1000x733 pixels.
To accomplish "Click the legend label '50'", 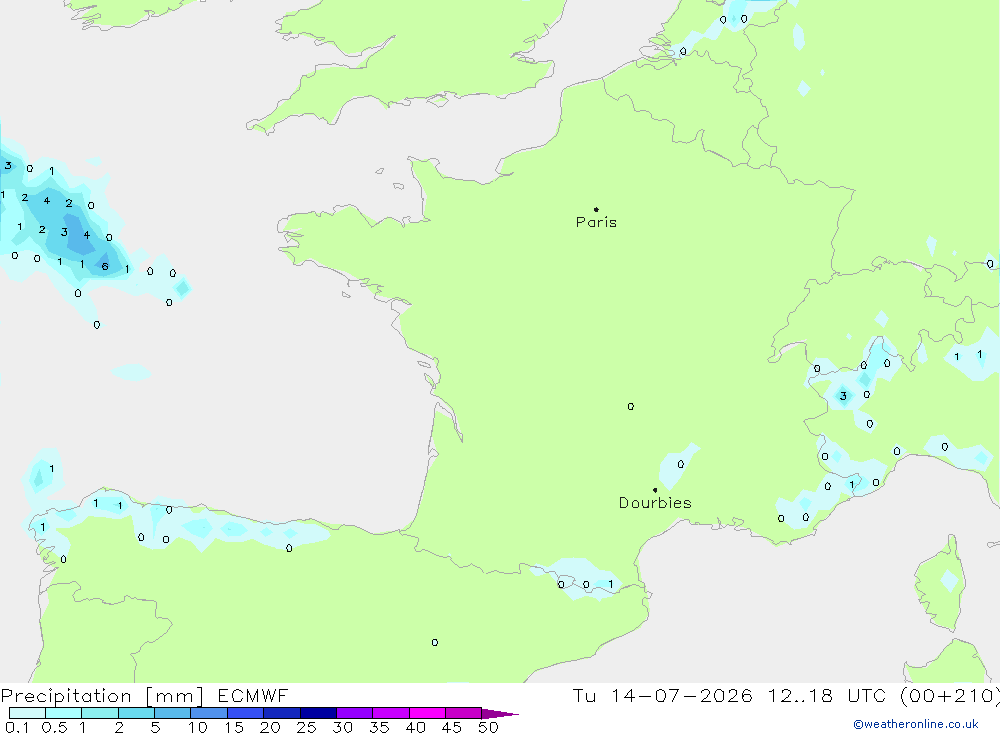I will (x=488, y=727).
